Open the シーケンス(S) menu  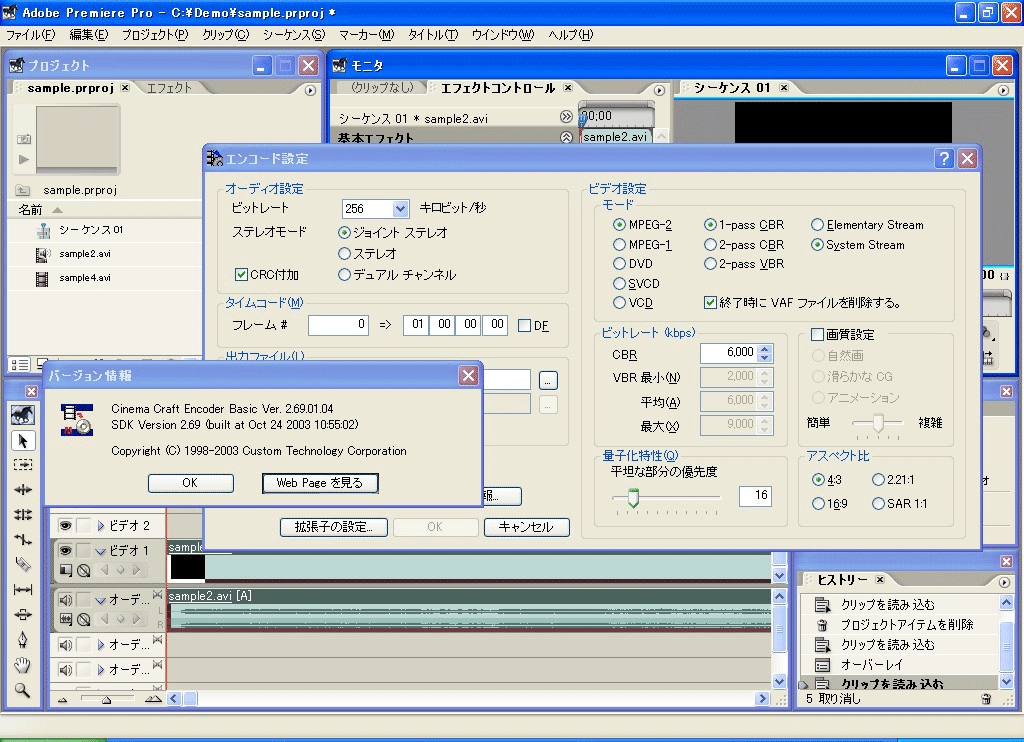[x=294, y=35]
